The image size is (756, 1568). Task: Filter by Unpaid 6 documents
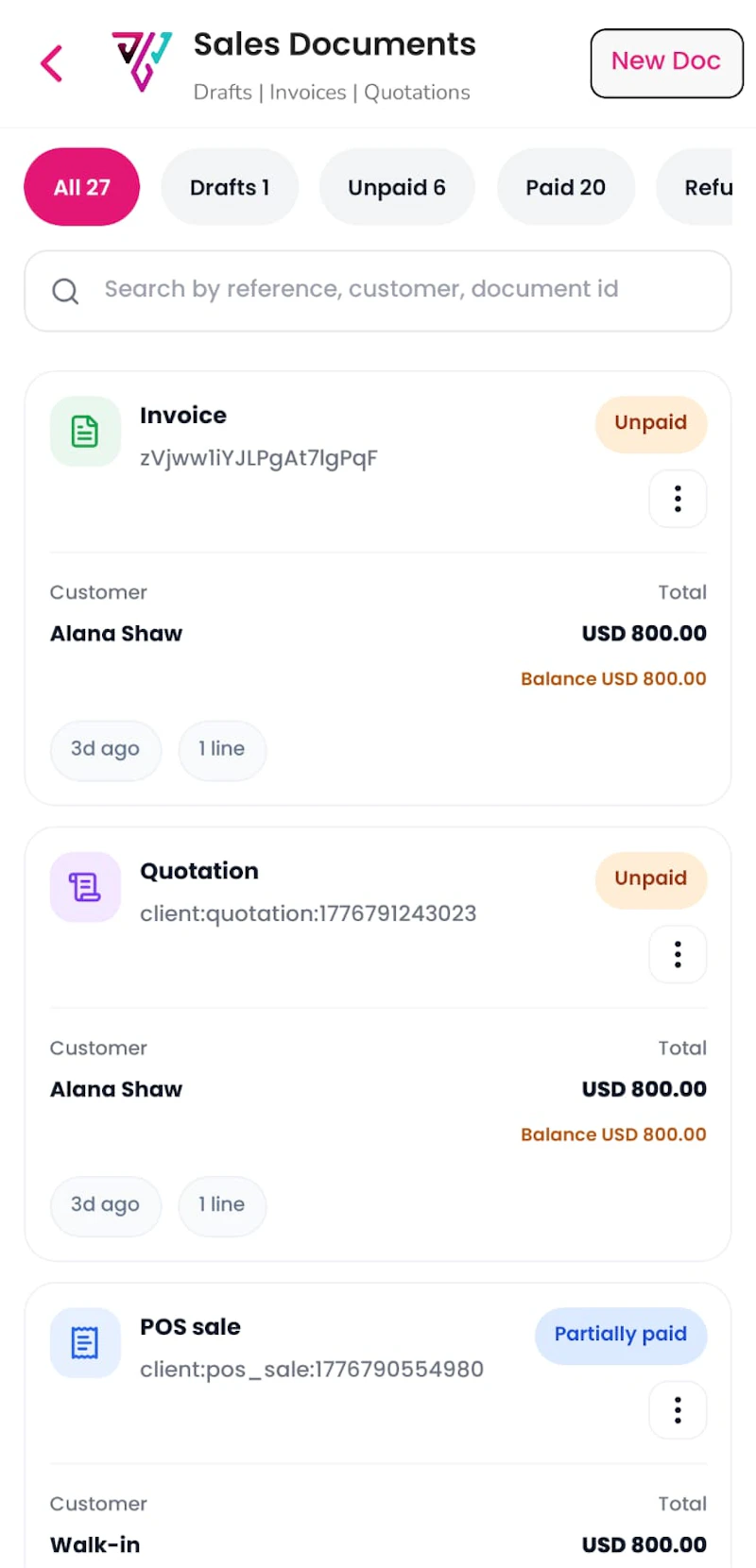coord(397,187)
